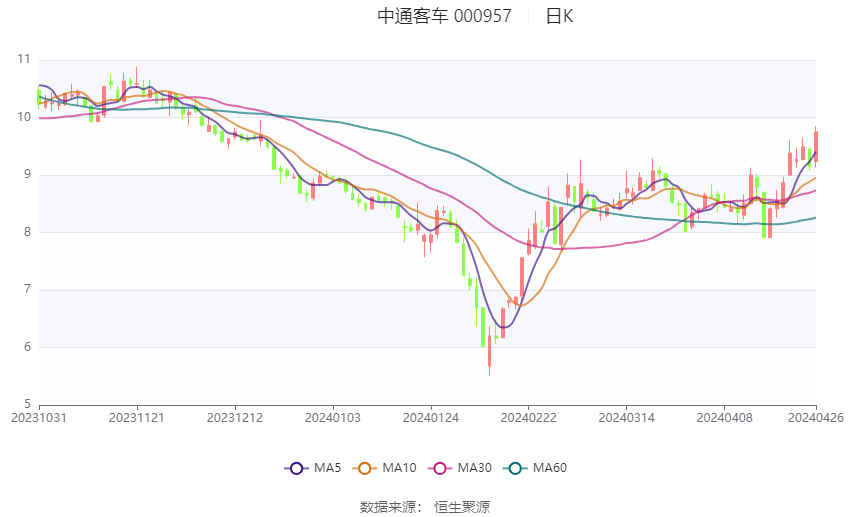
Task: Click the lowest candlestick near 5.5
Action: [490, 351]
